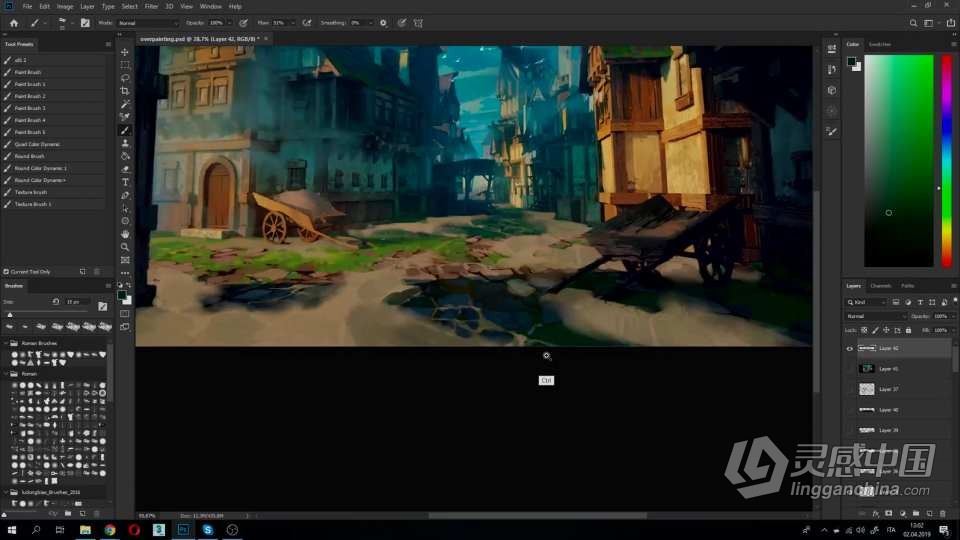The image size is (960, 540).
Task: Toggle lock transparent pixels
Action: (x=864, y=330)
